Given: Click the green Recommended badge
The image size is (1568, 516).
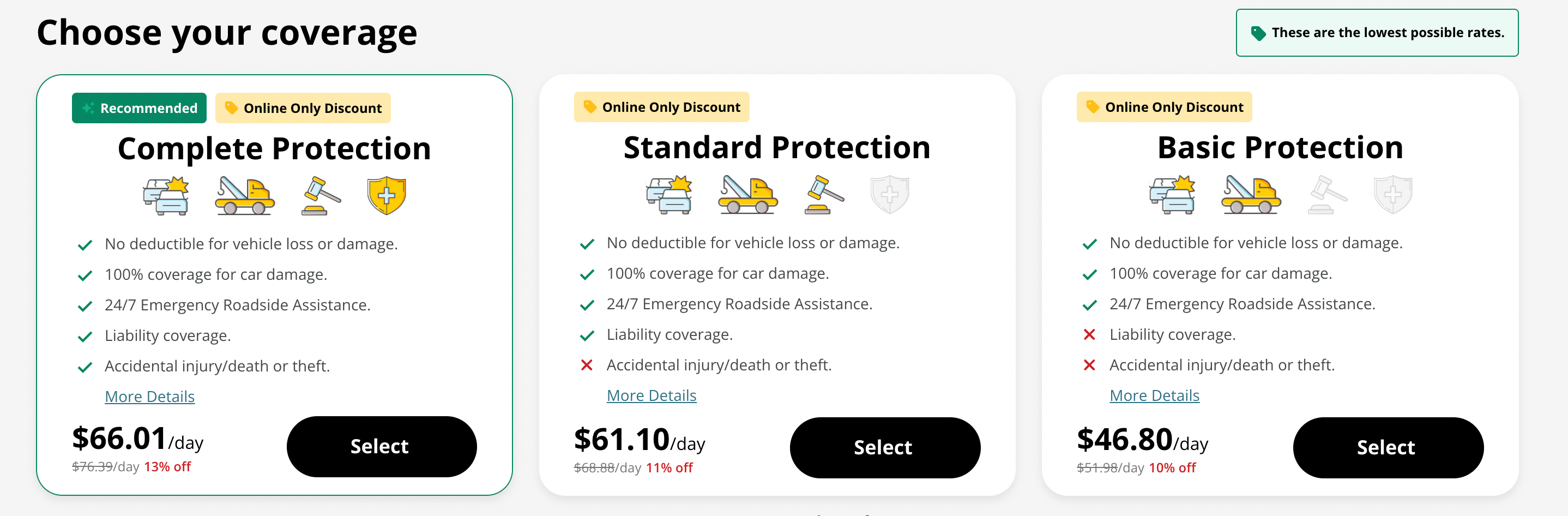Looking at the screenshot, I should (140, 108).
